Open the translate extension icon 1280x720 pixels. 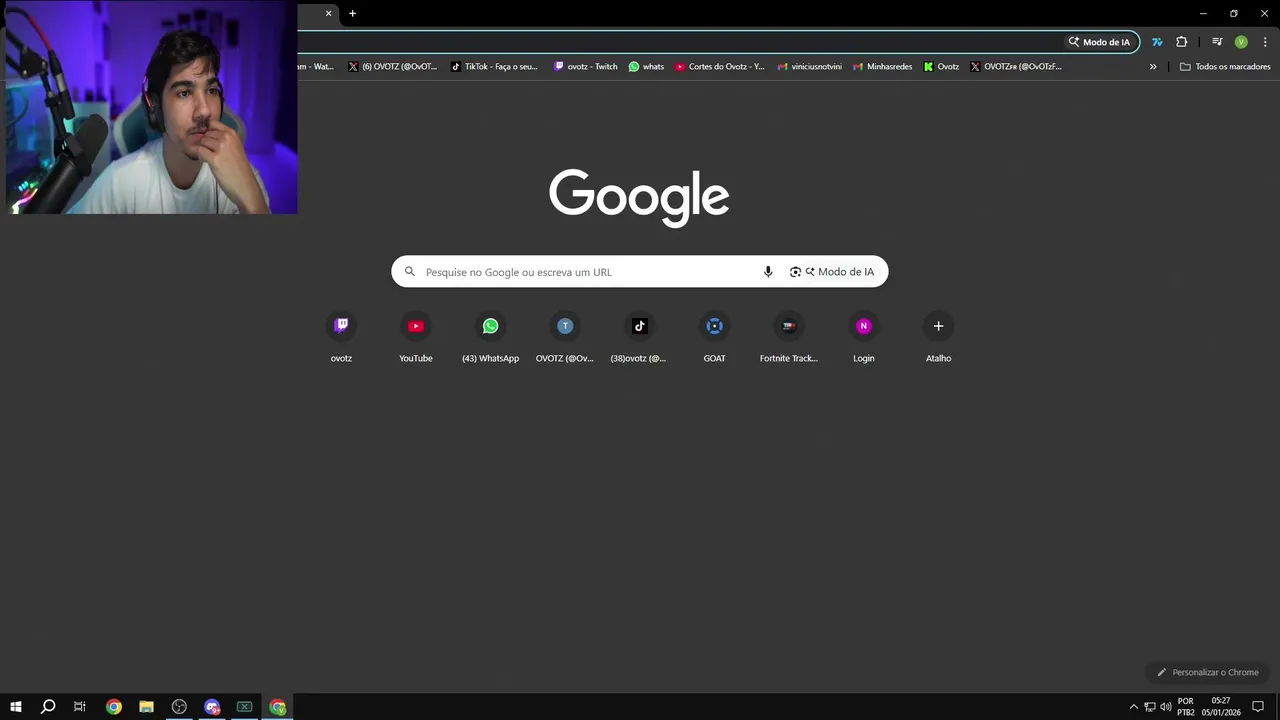pyautogui.click(x=1157, y=42)
